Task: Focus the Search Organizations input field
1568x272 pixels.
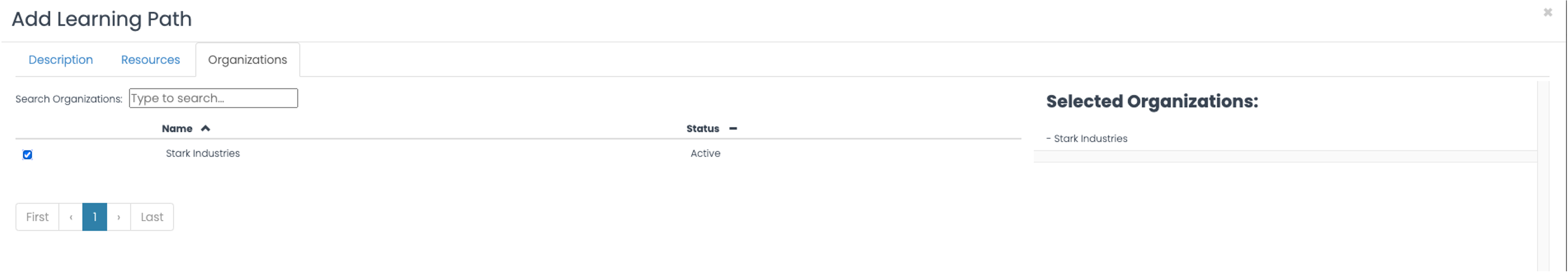Action: coord(213,98)
